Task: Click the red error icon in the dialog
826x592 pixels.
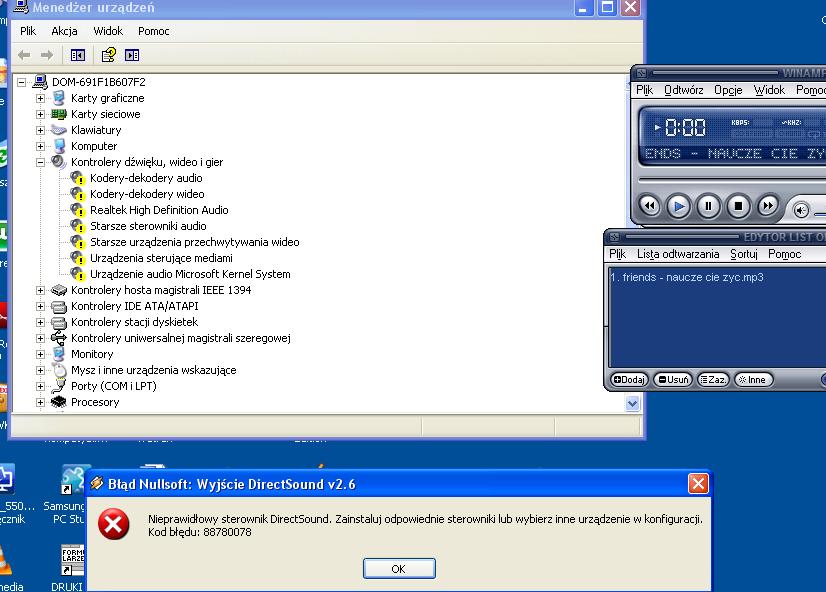Action: coord(113,524)
